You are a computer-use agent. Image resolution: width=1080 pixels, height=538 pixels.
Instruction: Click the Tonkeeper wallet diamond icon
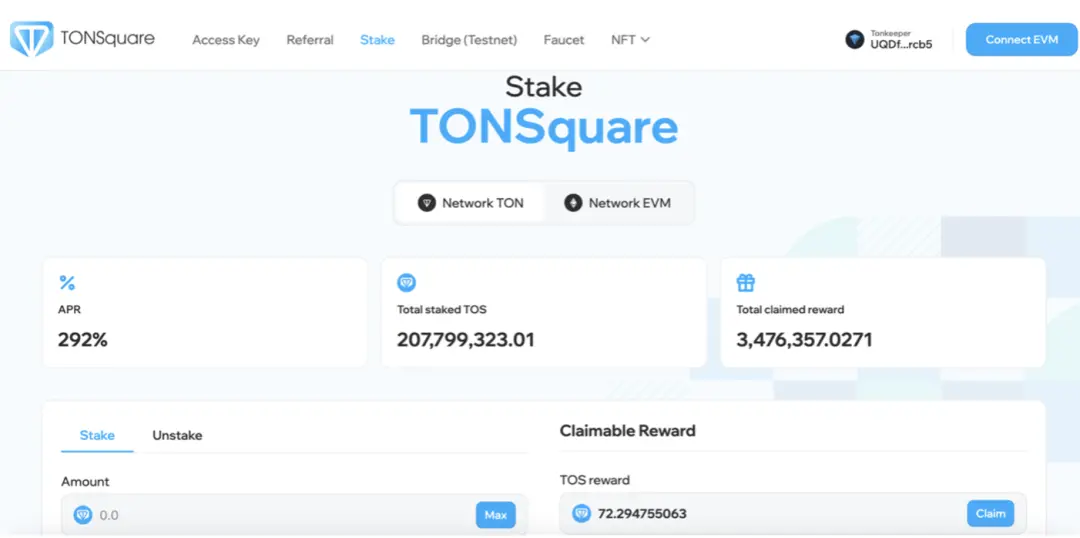pos(855,39)
